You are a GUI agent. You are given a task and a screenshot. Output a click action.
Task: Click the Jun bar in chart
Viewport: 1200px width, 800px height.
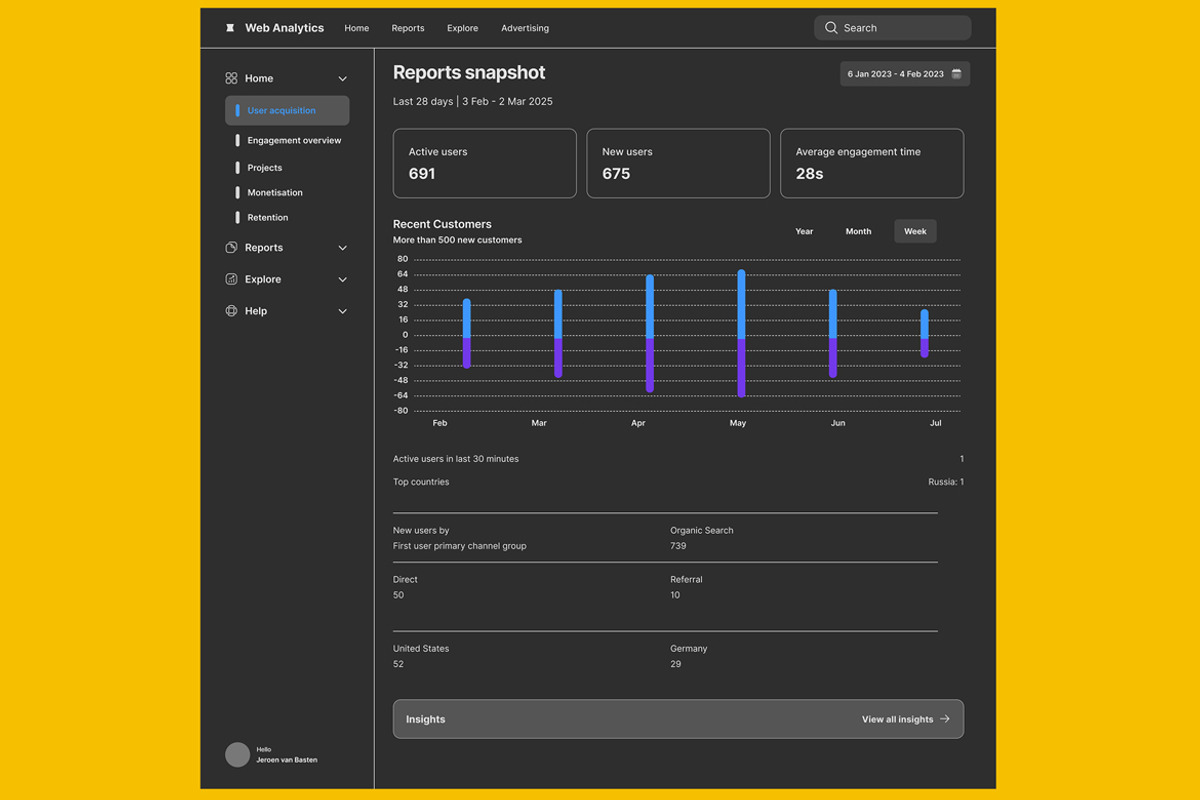coord(833,333)
